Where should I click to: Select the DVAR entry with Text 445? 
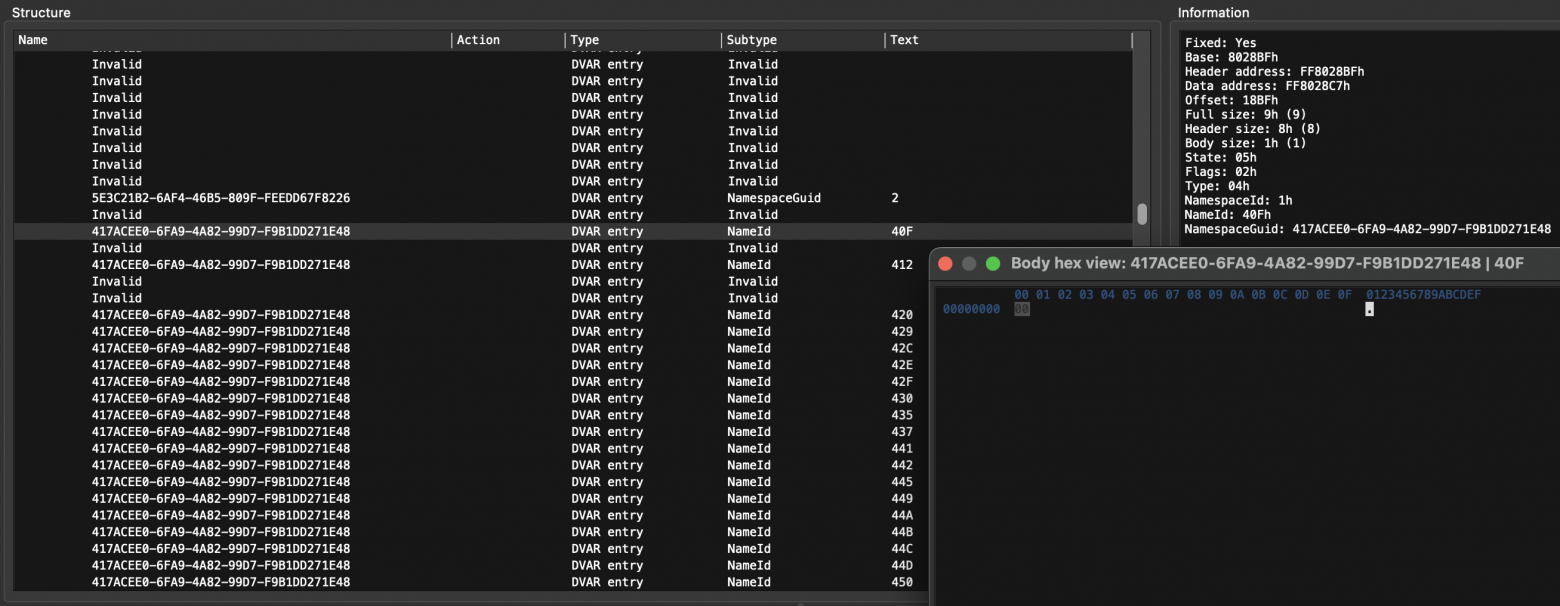472,481
